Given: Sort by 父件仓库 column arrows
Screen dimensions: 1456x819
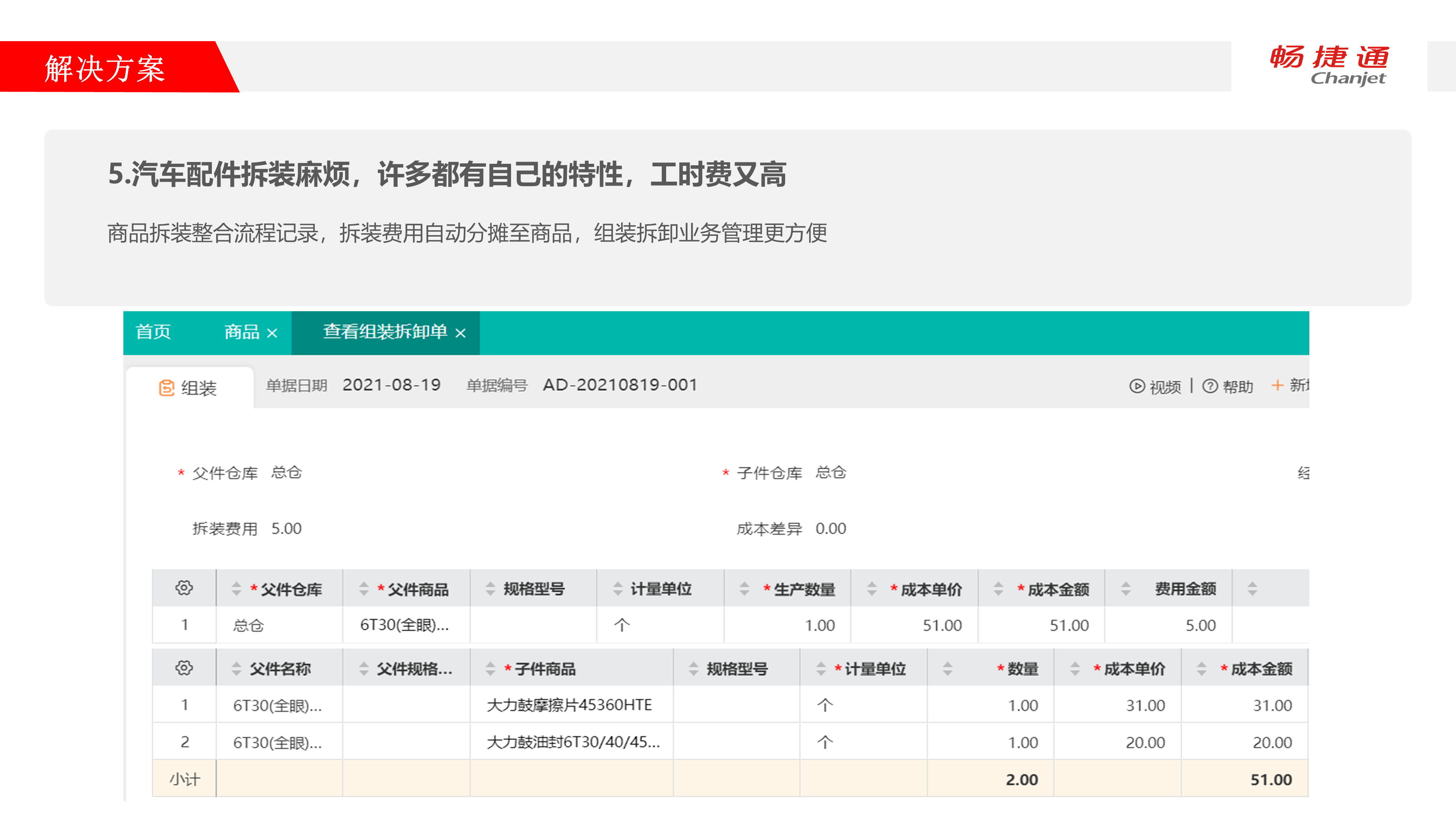Looking at the screenshot, I should click(x=236, y=589).
